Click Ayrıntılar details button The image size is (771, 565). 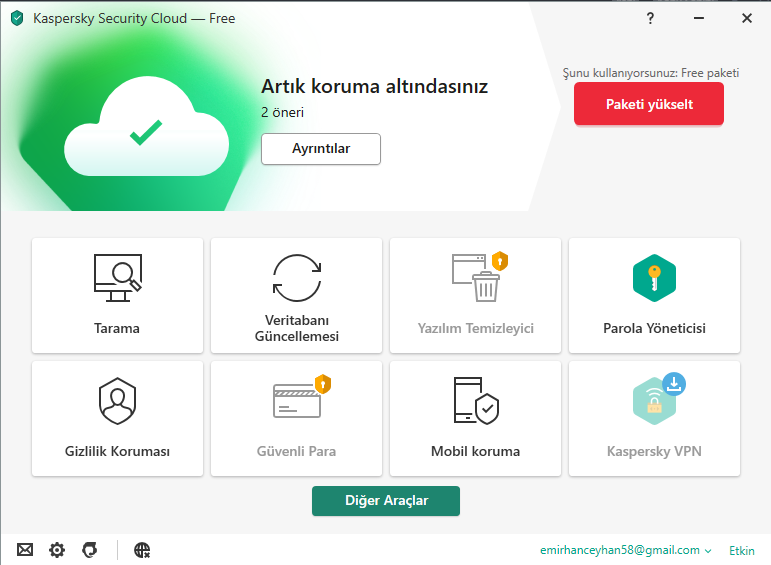pyautogui.click(x=321, y=149)
